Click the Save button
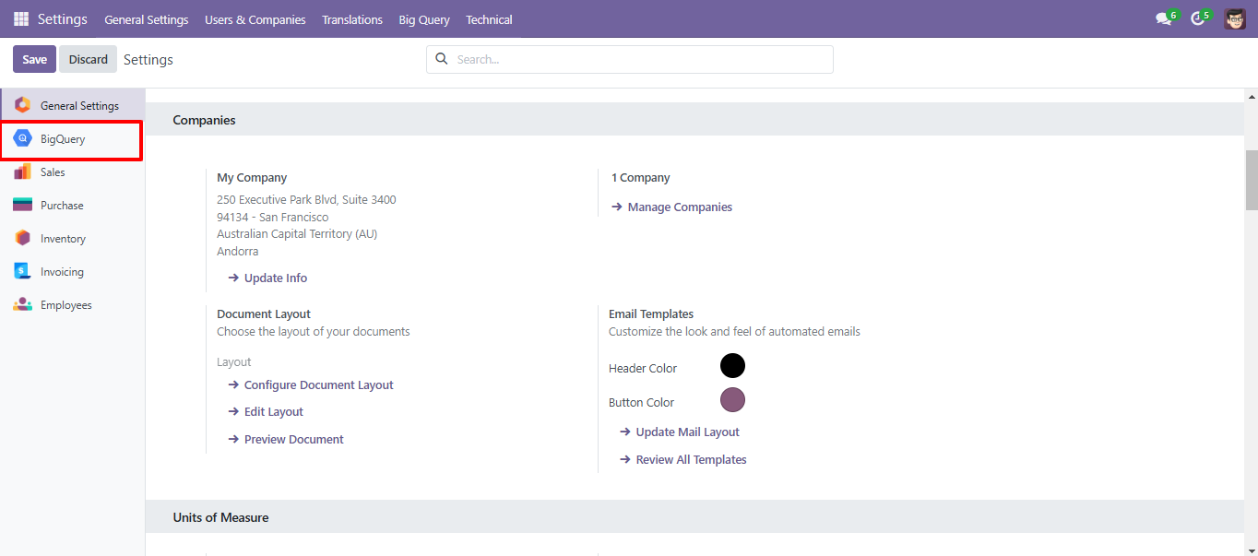 pyautogui.click(x=34, y=59)
